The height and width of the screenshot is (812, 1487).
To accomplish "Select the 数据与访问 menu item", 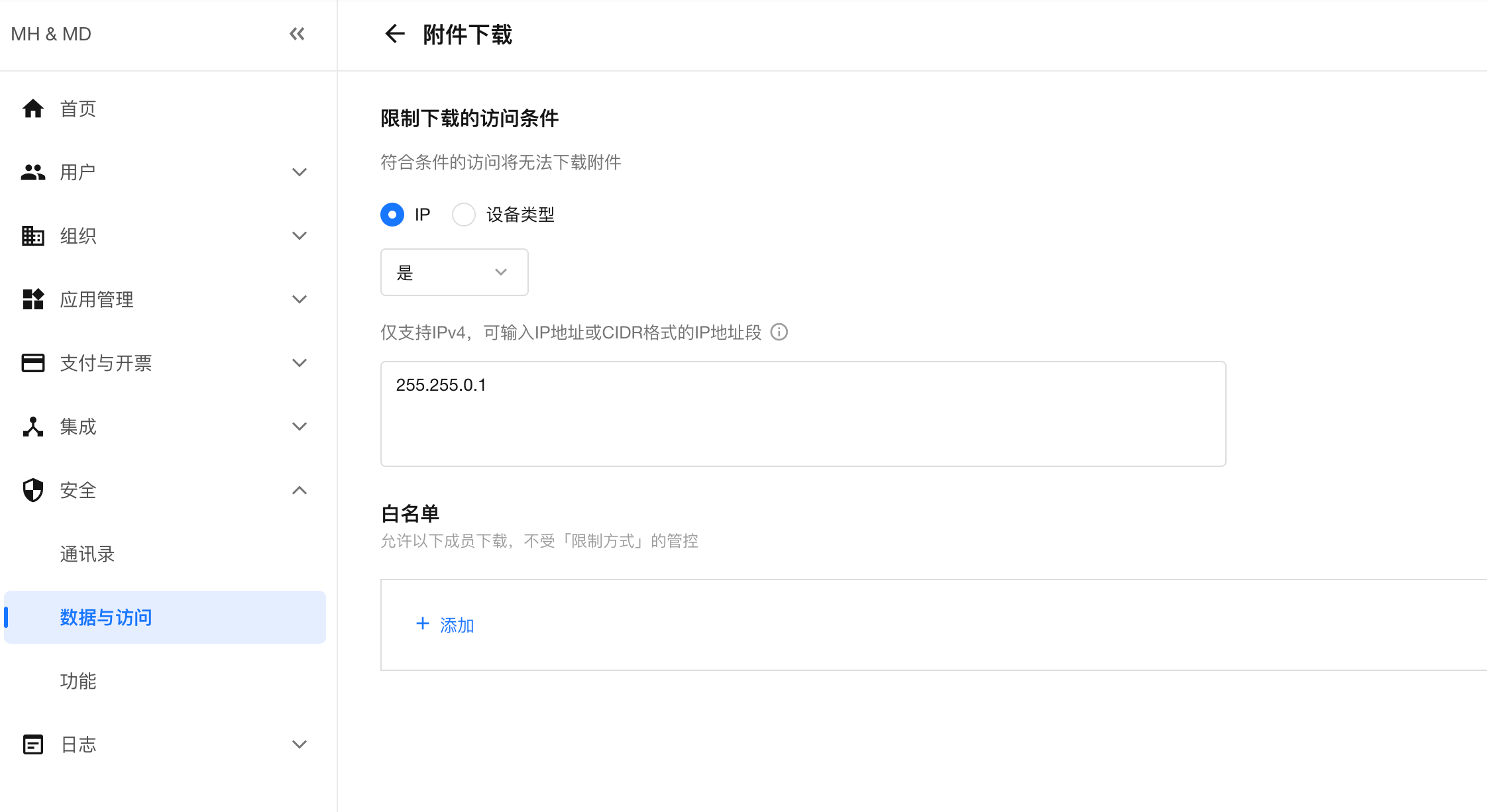I will coord(166,617).
